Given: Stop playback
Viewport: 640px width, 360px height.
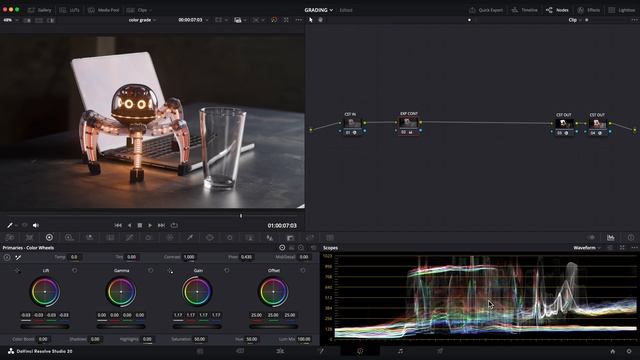Looking at the screenshot, I should 140,225.
